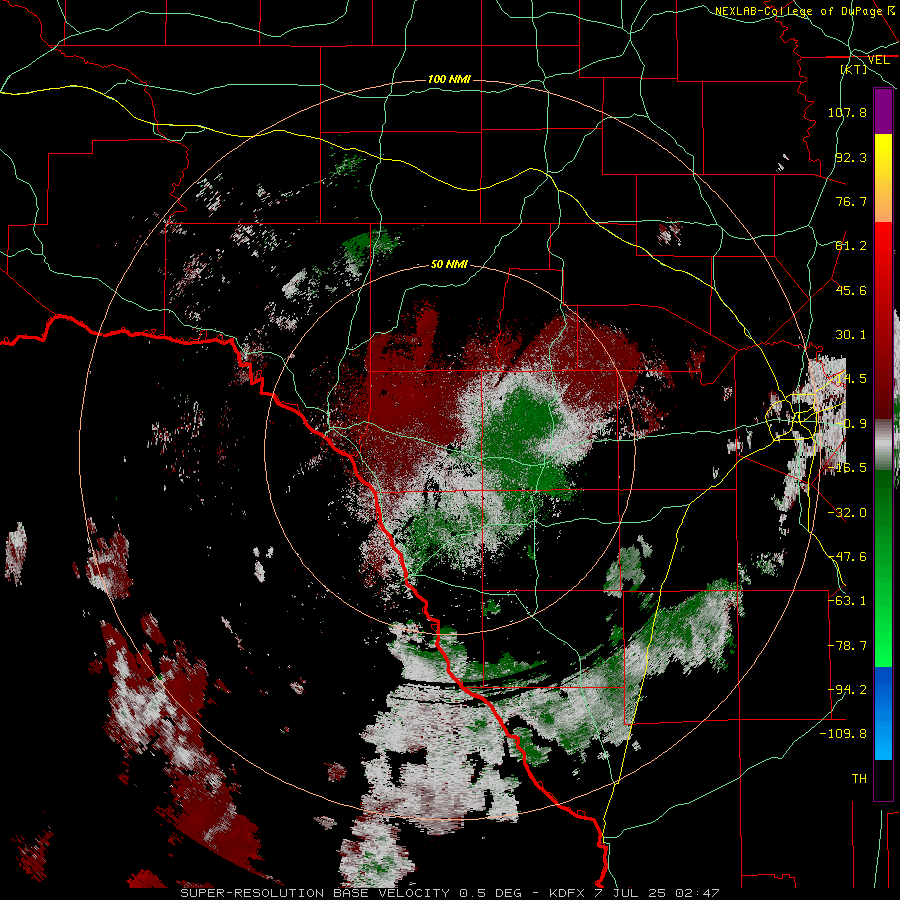Viewport: 900px width, 900px height.
Task: Select the -16.5 legend value
Action: (x=847, y=468)
